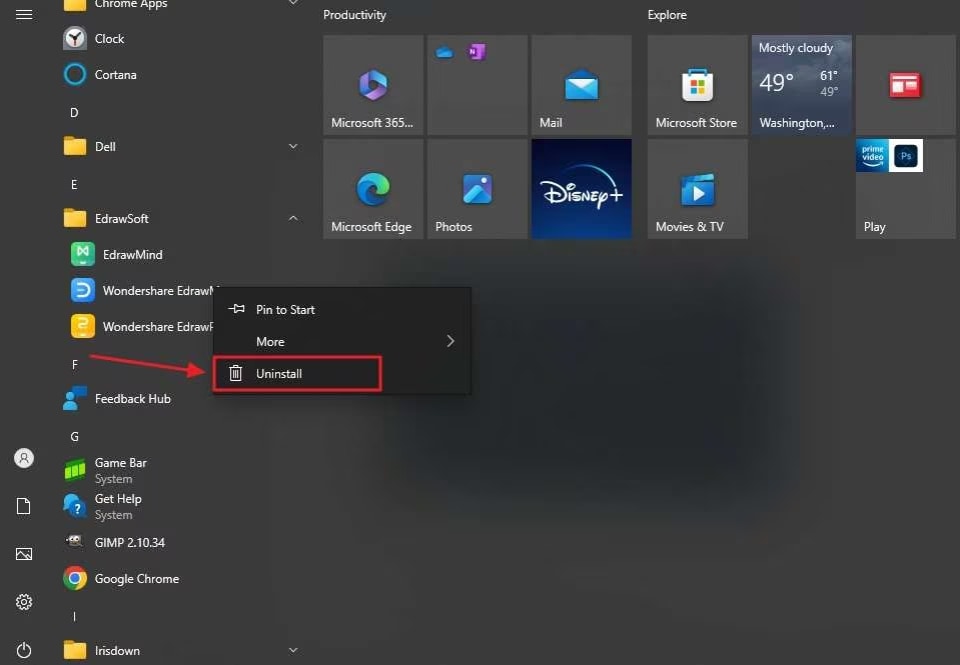
Task: Click the yellow Wondershare Edraw app icon
Action: pyautogui.click(x=83, y=326)
